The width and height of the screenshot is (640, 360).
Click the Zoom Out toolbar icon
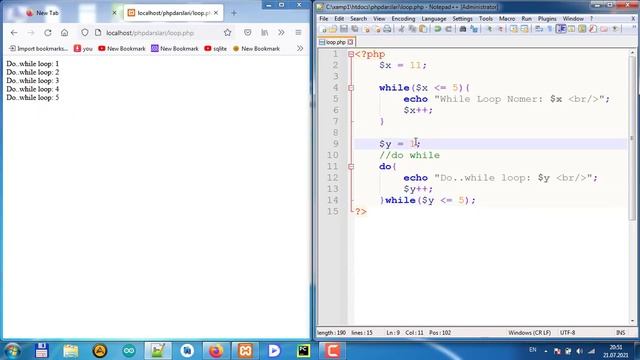pos(500,29)
